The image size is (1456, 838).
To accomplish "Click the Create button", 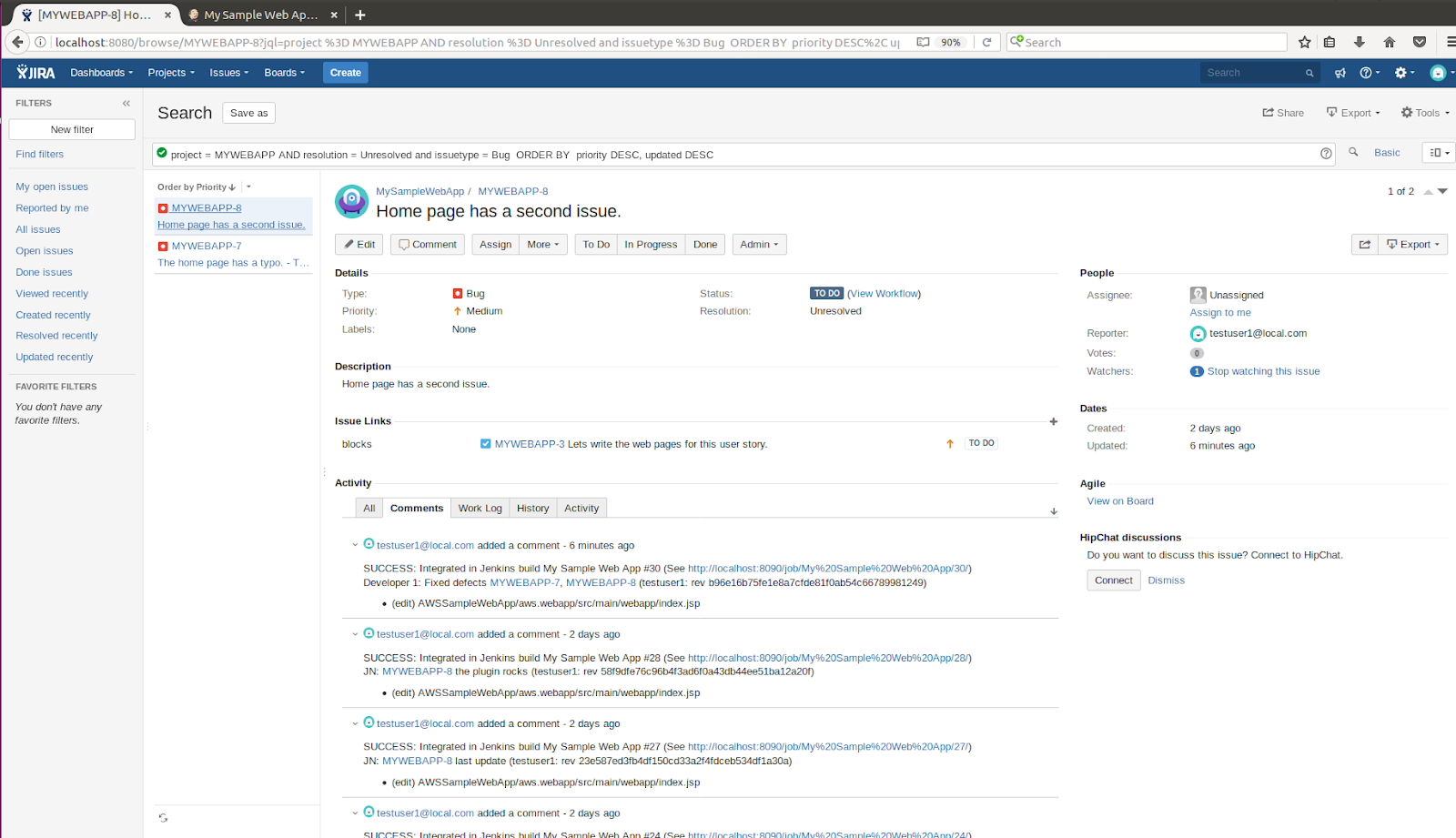I will click(x=346, y=73).
